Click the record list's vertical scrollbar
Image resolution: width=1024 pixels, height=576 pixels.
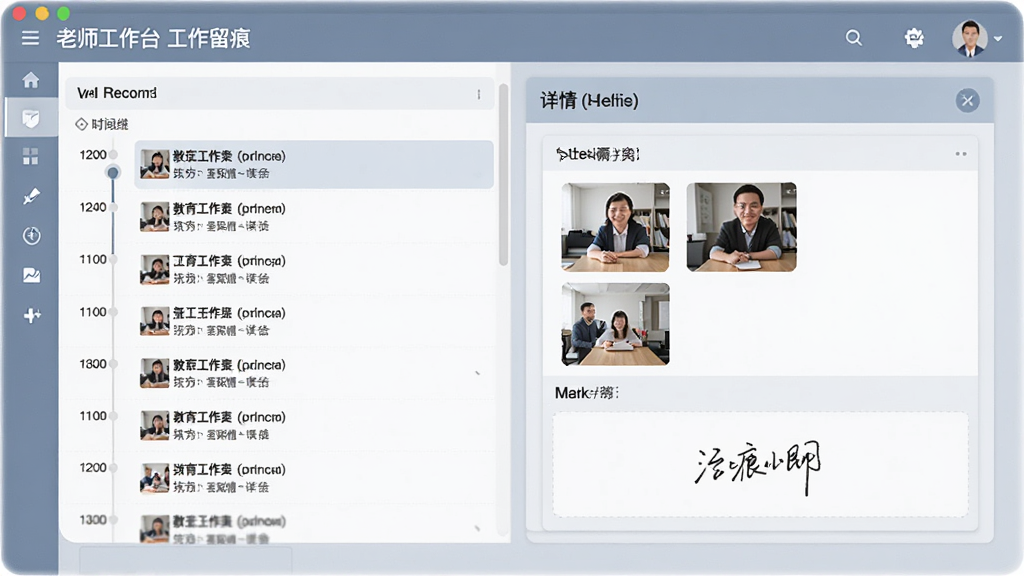(x=503, y=174)
